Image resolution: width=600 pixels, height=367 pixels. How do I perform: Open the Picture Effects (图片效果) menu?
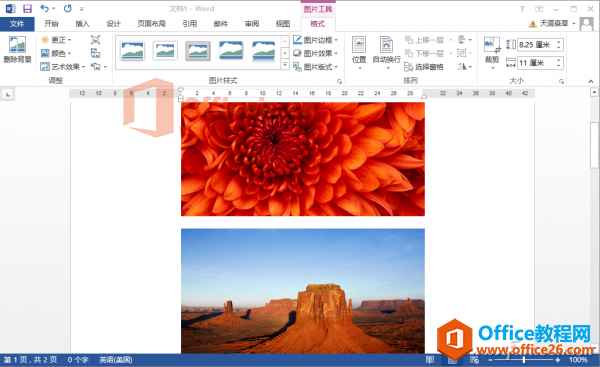pos(316,53)
